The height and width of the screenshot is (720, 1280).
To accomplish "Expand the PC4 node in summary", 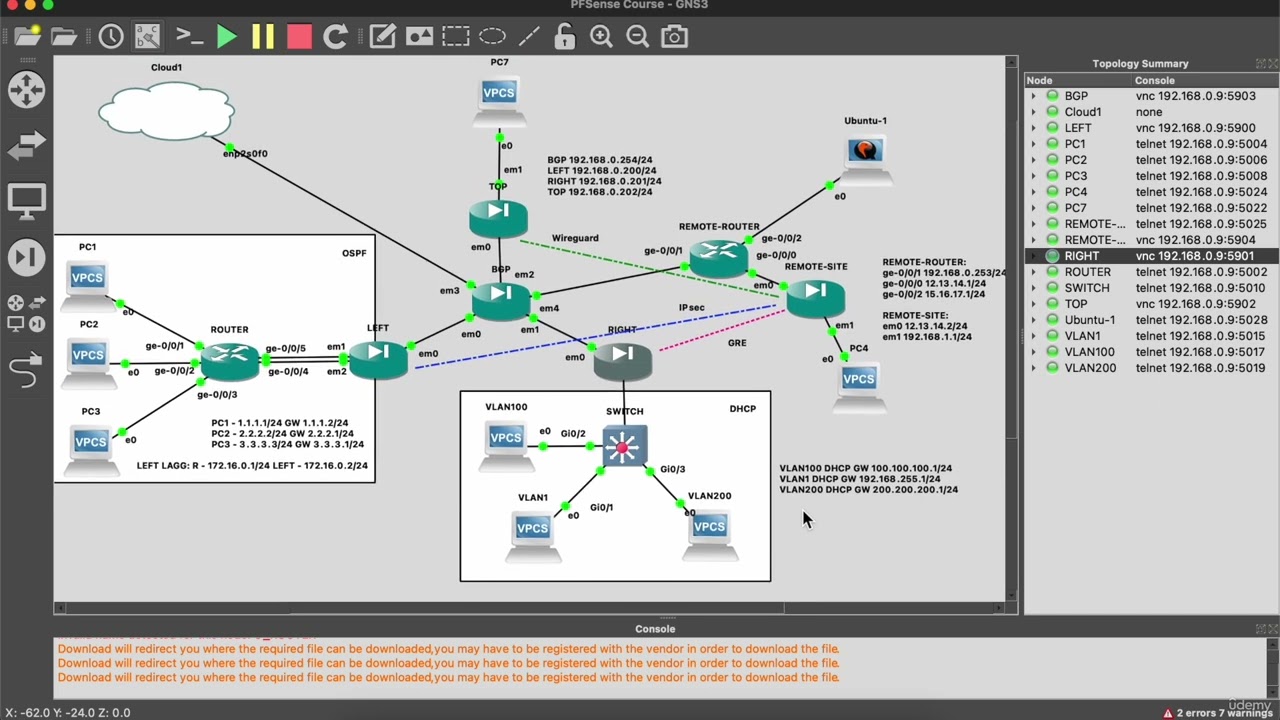I will [1034, 192].
